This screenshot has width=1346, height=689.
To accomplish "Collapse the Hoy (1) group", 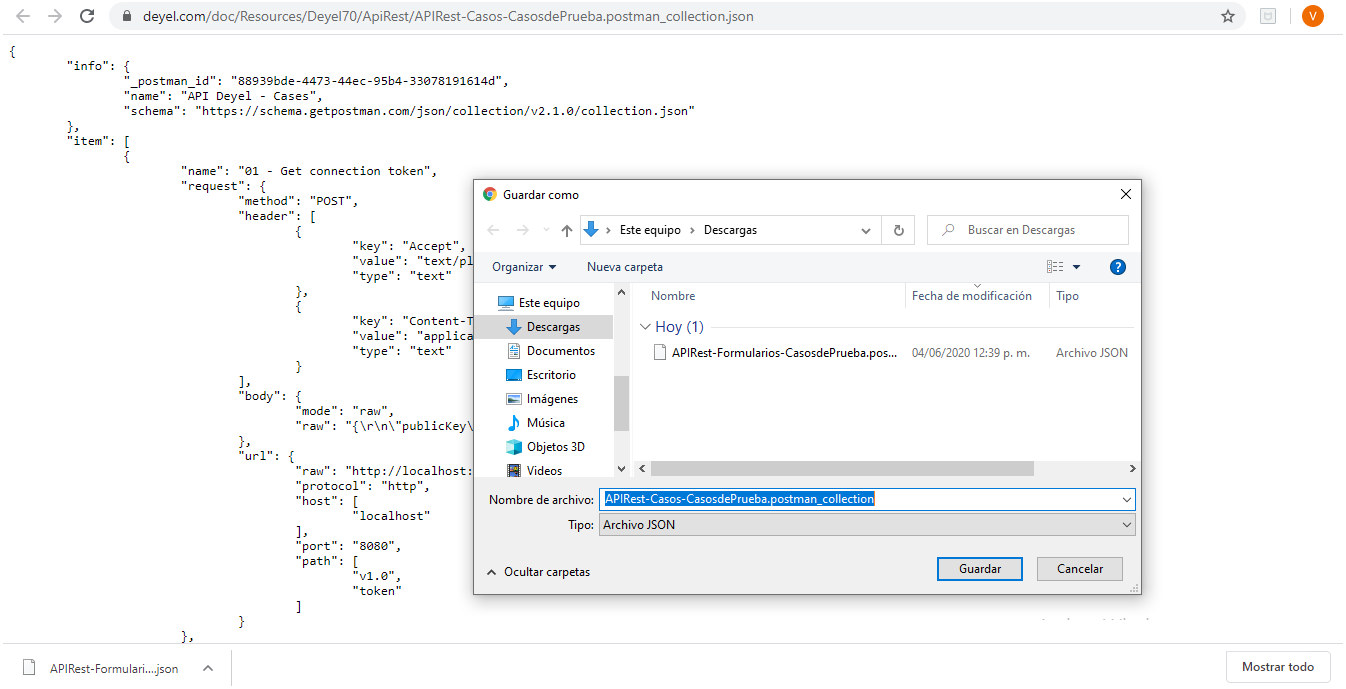I will click(644, 327).
